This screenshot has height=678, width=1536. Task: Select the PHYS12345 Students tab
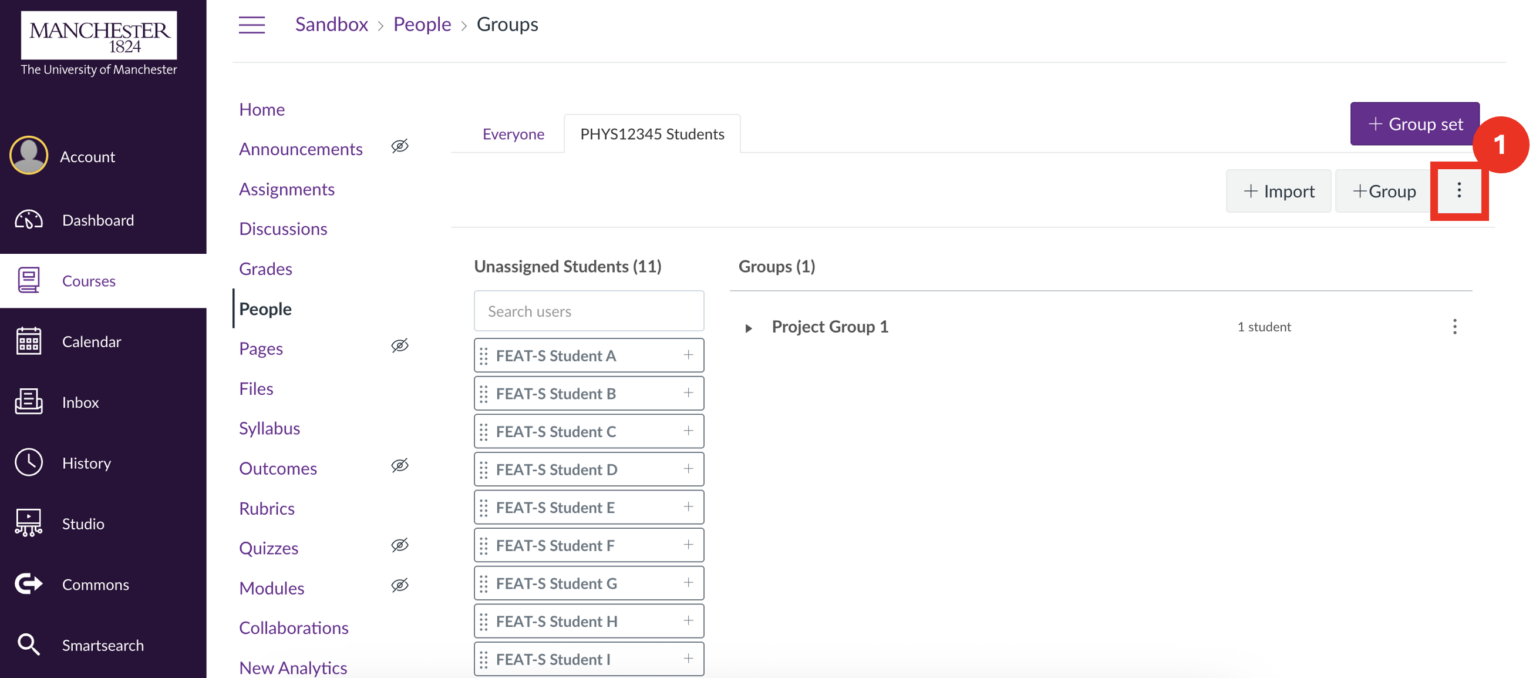[x=652, y=133]
